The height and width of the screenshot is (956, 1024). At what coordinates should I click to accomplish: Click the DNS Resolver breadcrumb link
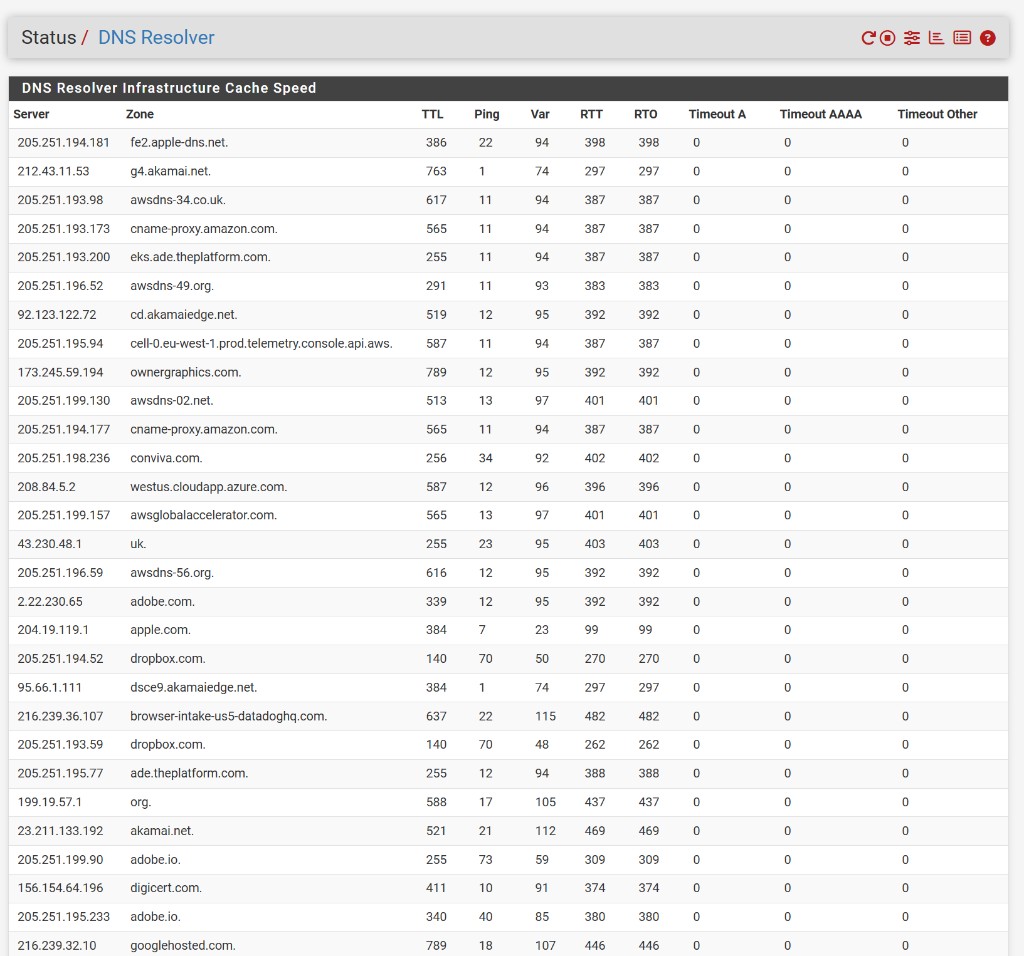pos(156,38)
